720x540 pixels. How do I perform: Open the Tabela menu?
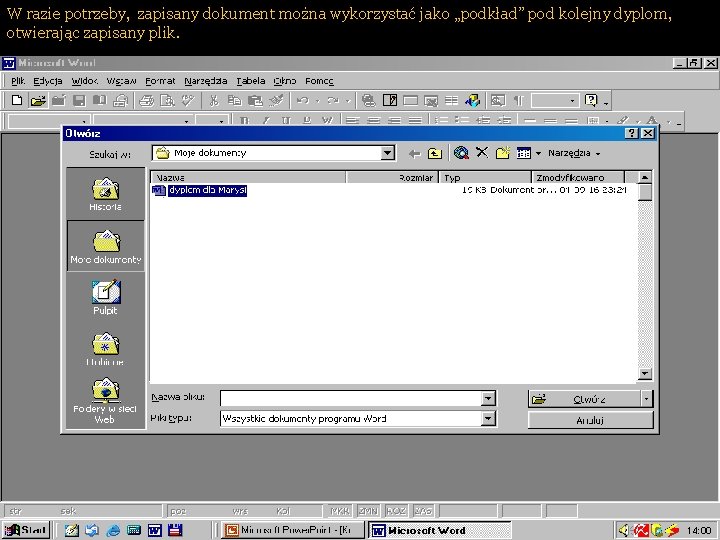(251, 81)
